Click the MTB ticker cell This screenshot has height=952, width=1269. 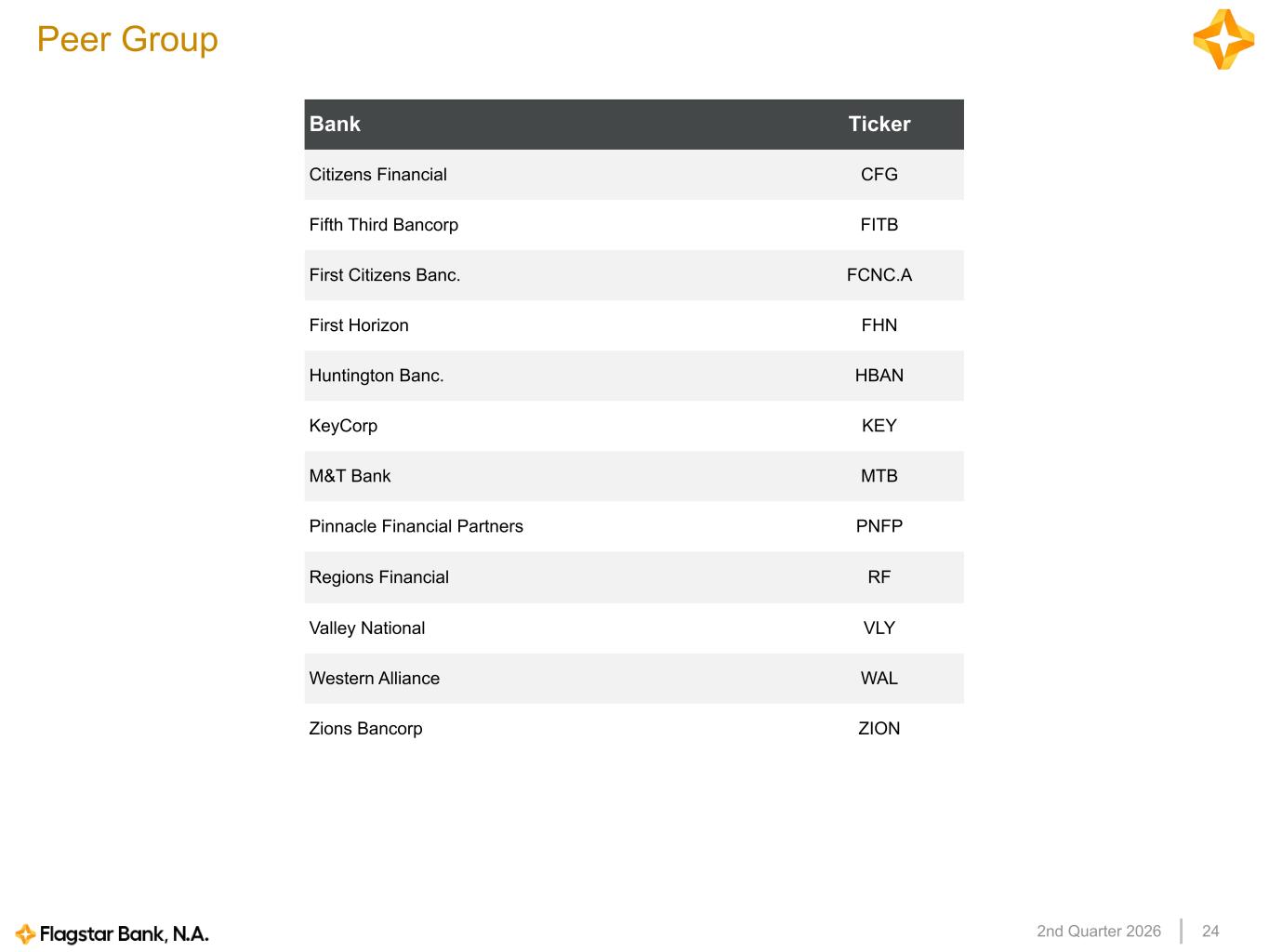[879, 476]
